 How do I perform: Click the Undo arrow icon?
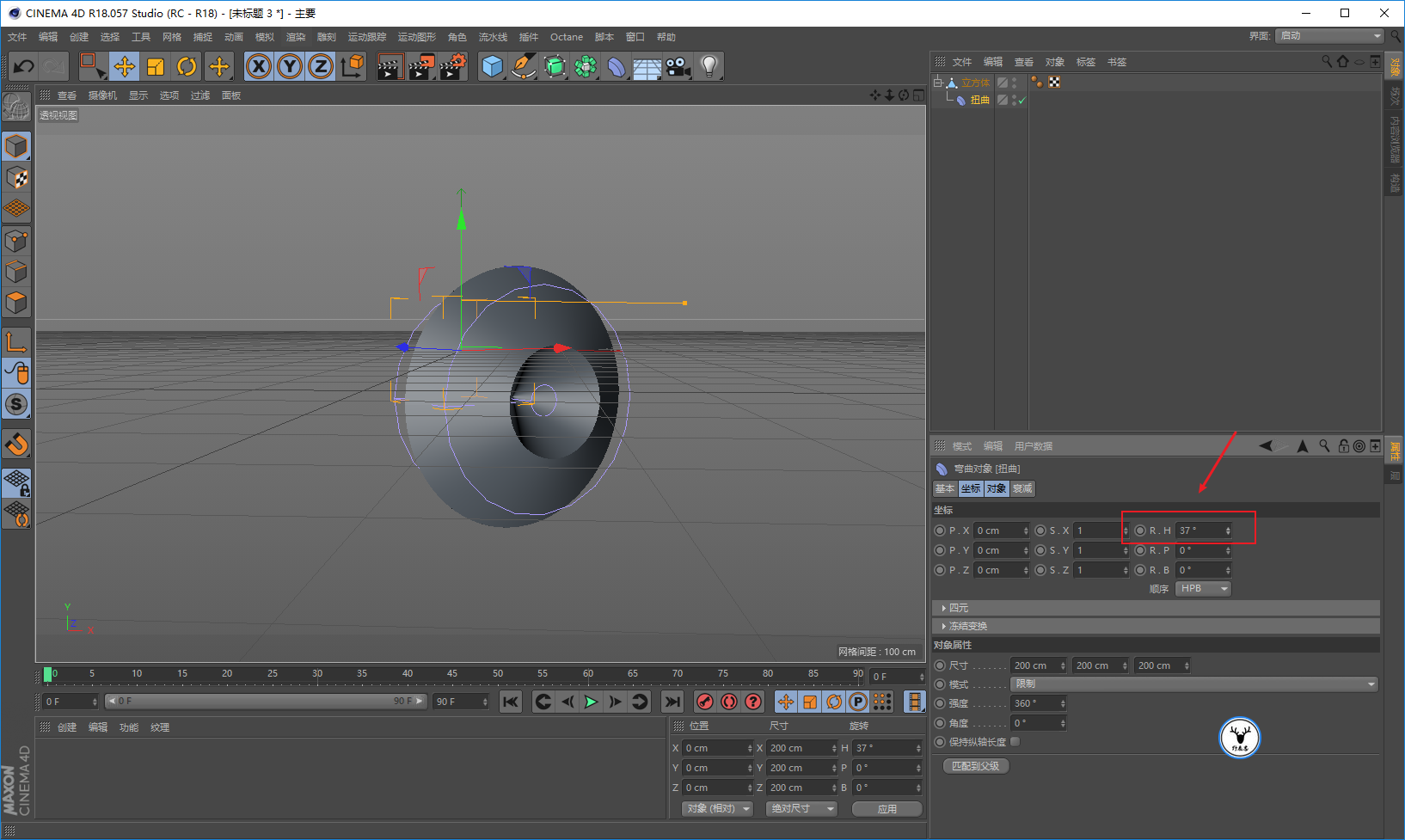coord(23,66)
